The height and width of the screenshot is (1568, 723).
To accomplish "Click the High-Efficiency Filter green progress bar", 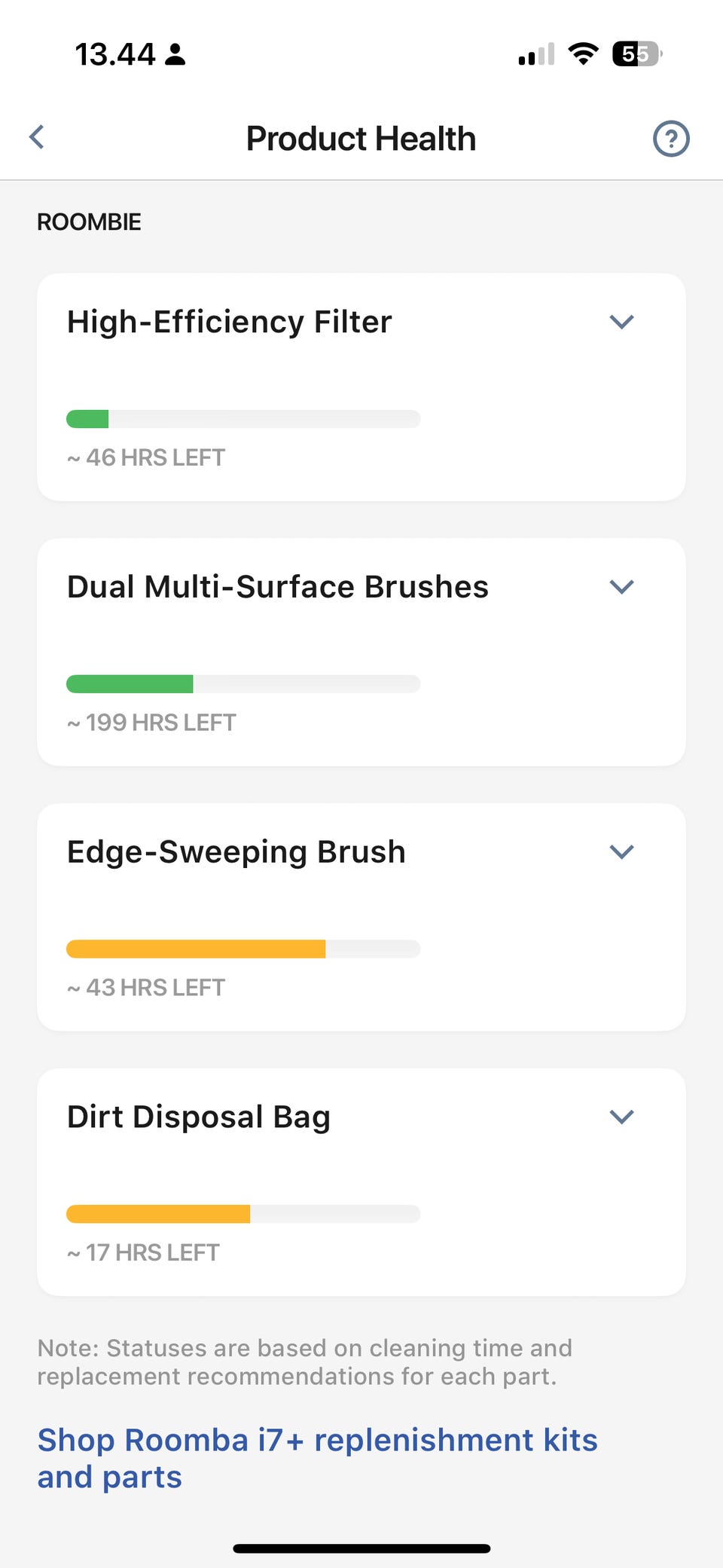I will tap(243, 419).
